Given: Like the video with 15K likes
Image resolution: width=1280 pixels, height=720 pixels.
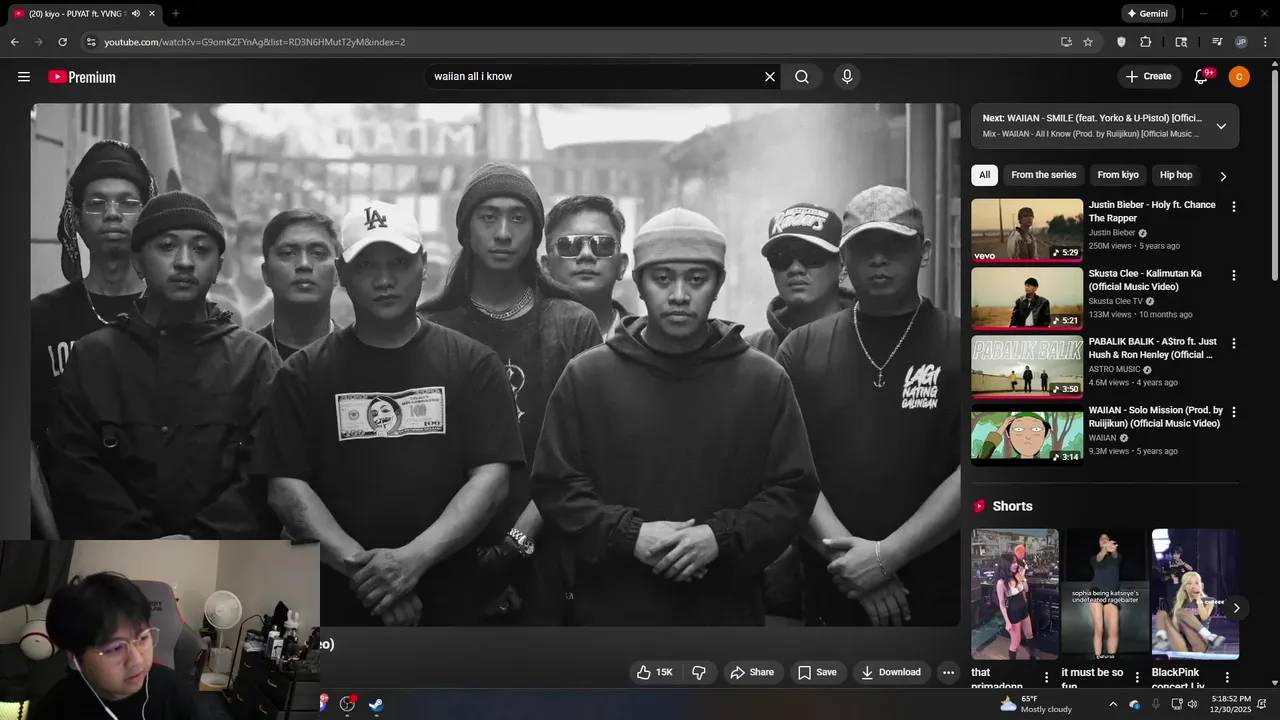Looking at the screenshot, I should tap(655, 673).
